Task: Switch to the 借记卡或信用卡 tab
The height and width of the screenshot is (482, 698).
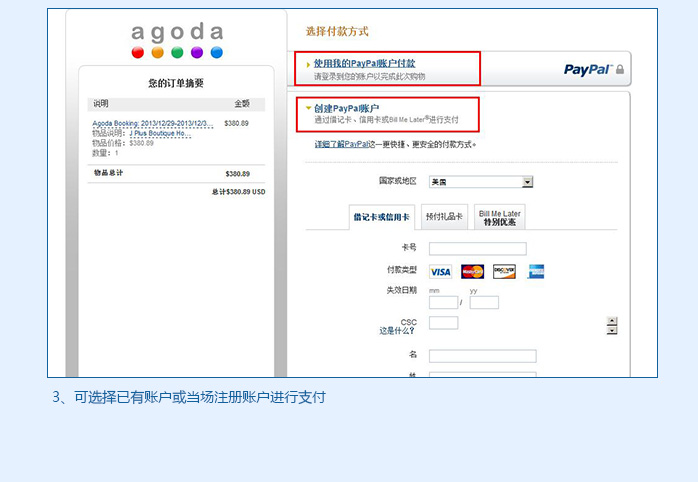Action: coord(381,217)
